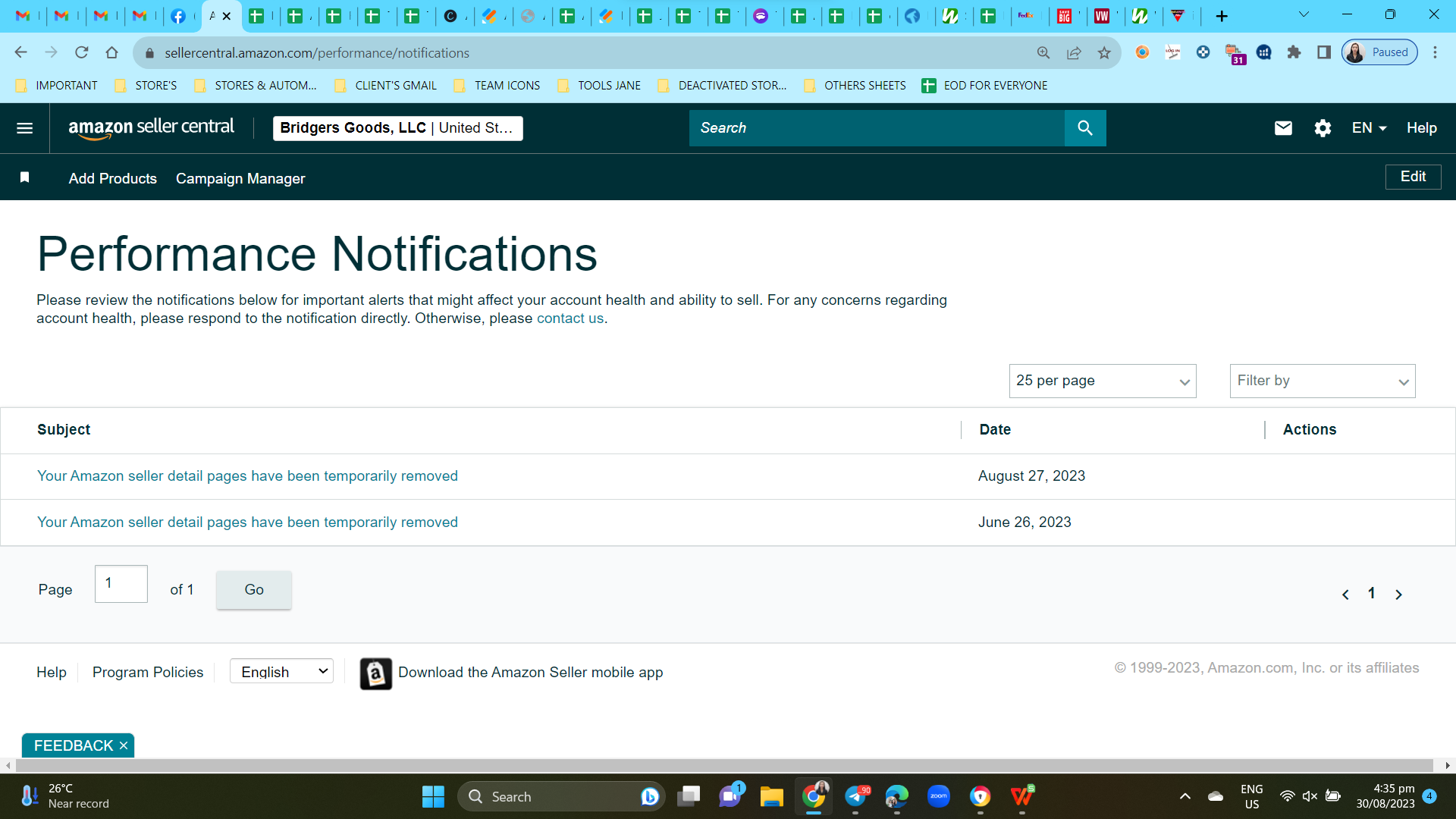Expand the tab search chevron in title bar
The height and width of the screenshot is (819, 1456).
(1304, 15)
